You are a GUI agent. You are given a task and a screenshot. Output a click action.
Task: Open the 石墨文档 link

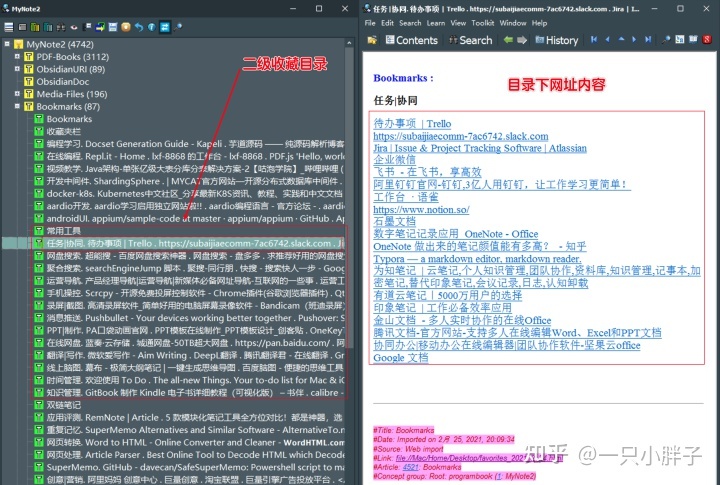point(394,221)
